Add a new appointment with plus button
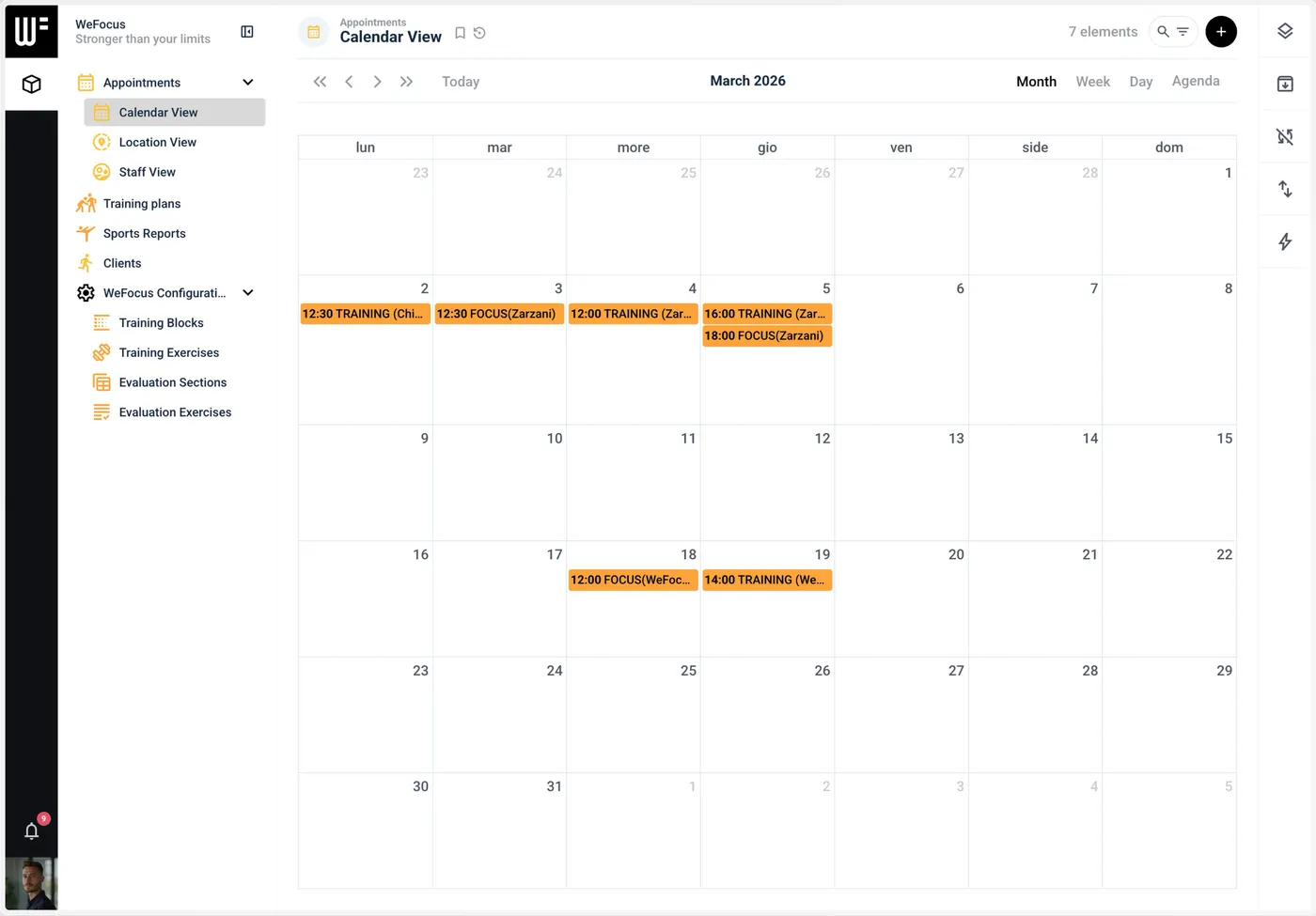Image resolution: width=1316 pixels, height=916 pixels. tap(1221, 32)
